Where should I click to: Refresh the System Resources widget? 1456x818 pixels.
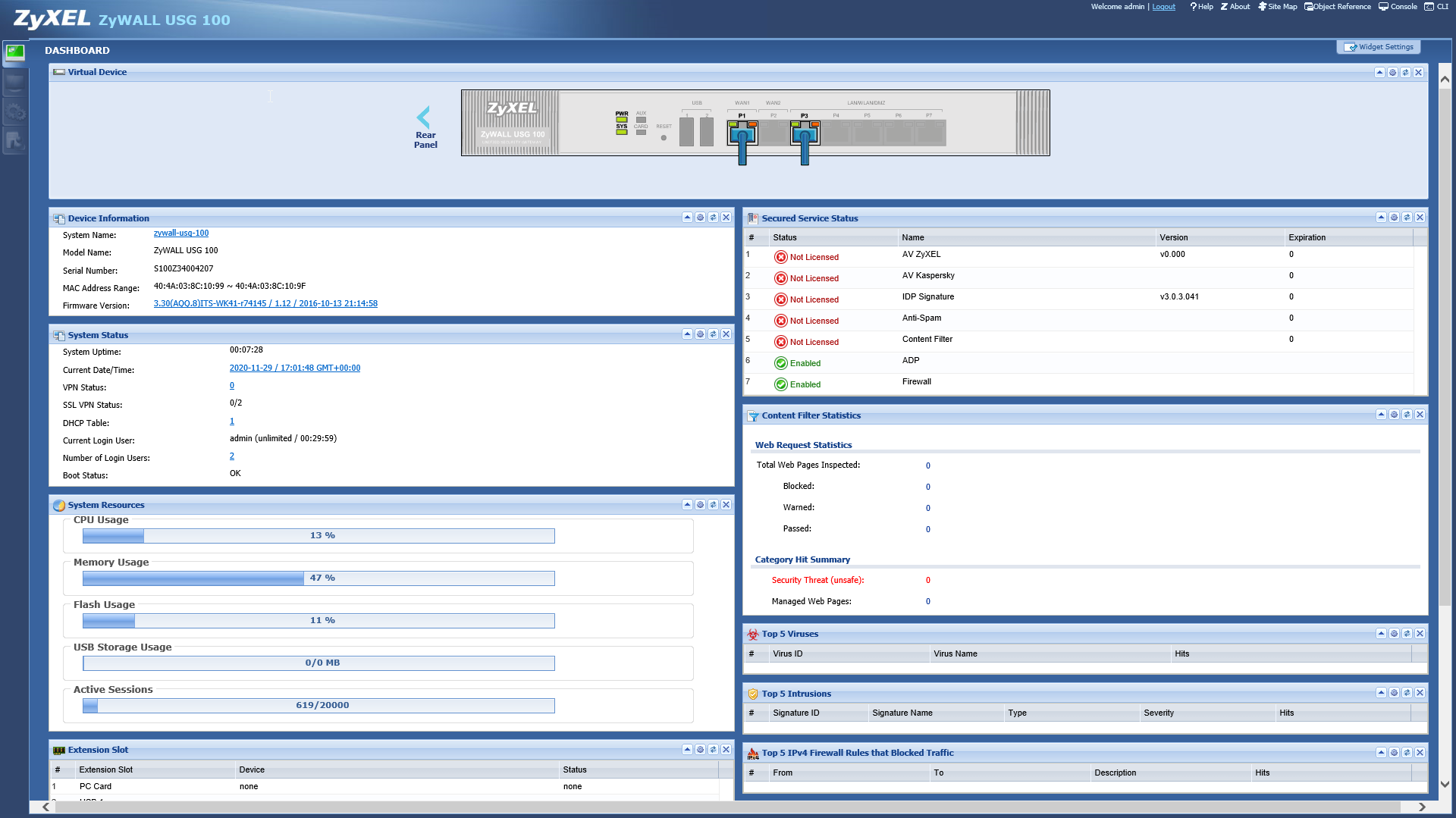point(713,505)
